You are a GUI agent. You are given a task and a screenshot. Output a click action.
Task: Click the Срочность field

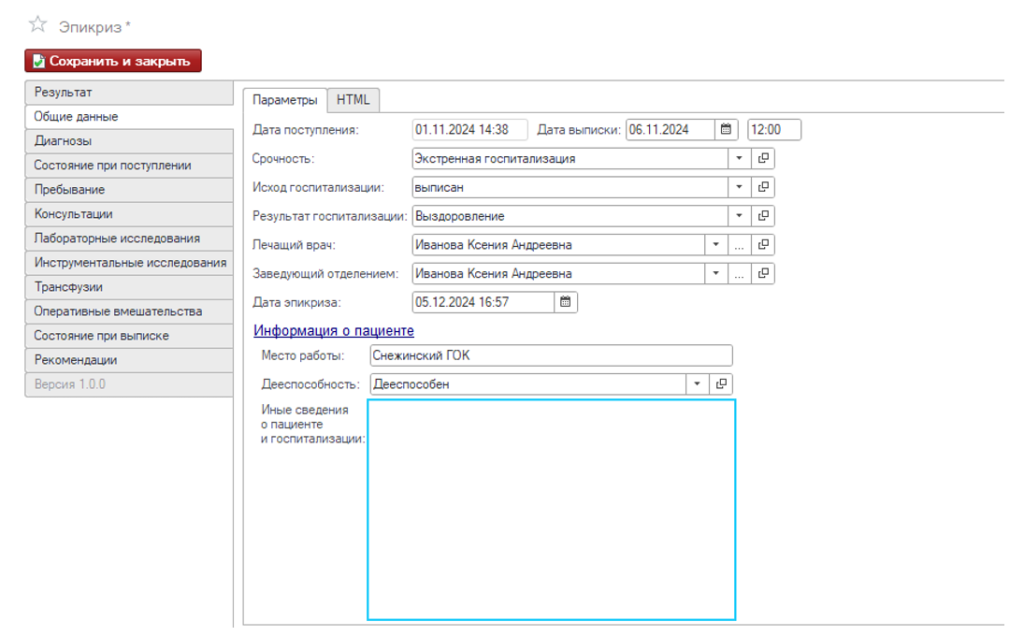569,159
